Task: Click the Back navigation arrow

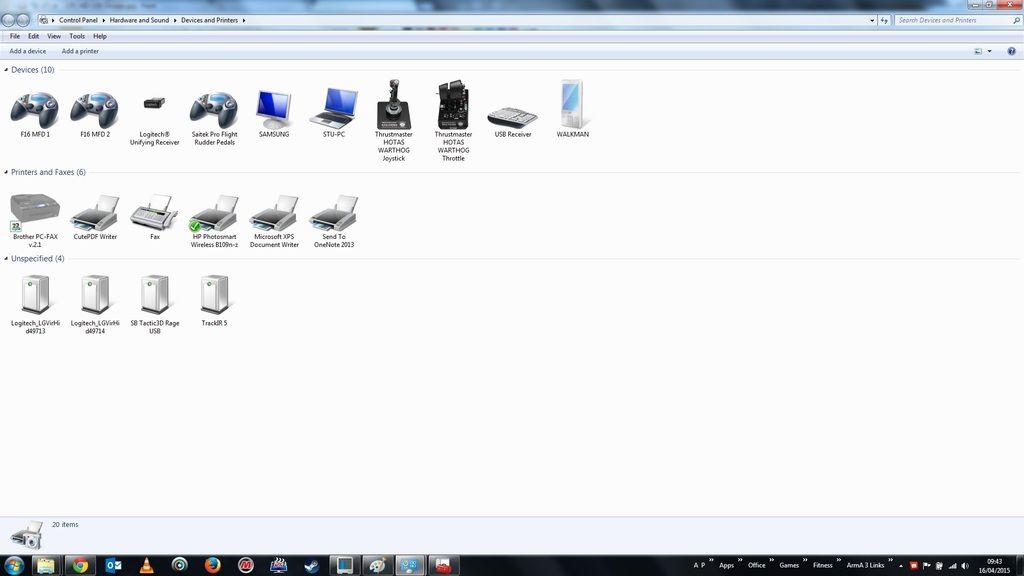Action: 8,20
